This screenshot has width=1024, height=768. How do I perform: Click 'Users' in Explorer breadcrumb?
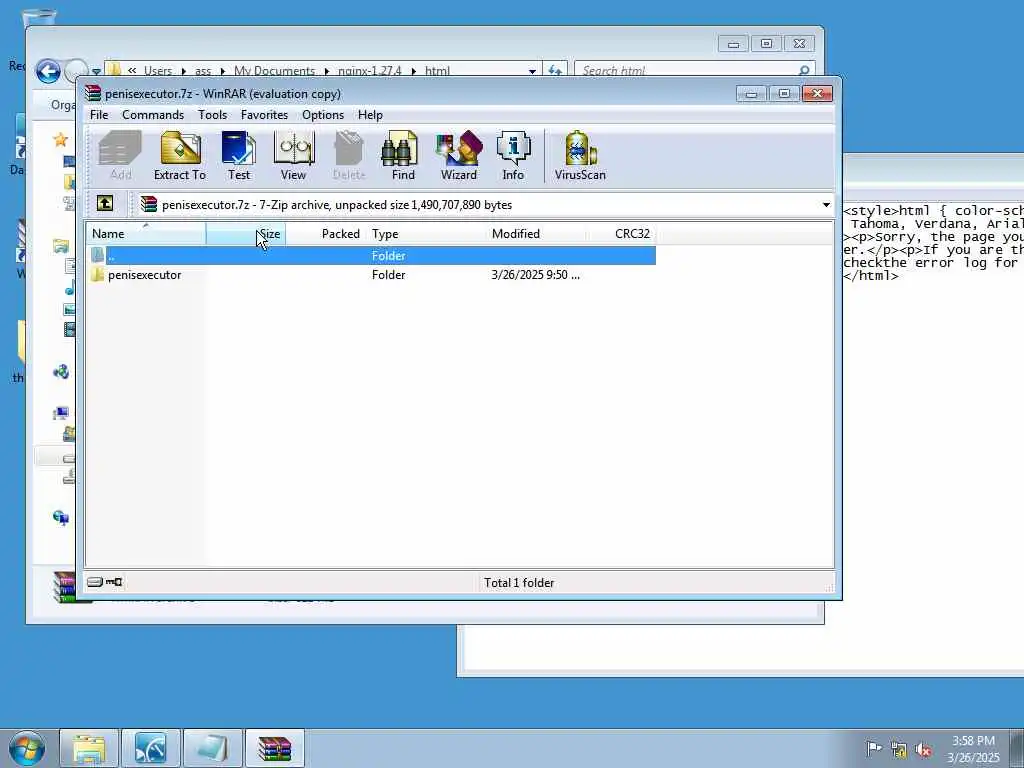pos(158,71)
